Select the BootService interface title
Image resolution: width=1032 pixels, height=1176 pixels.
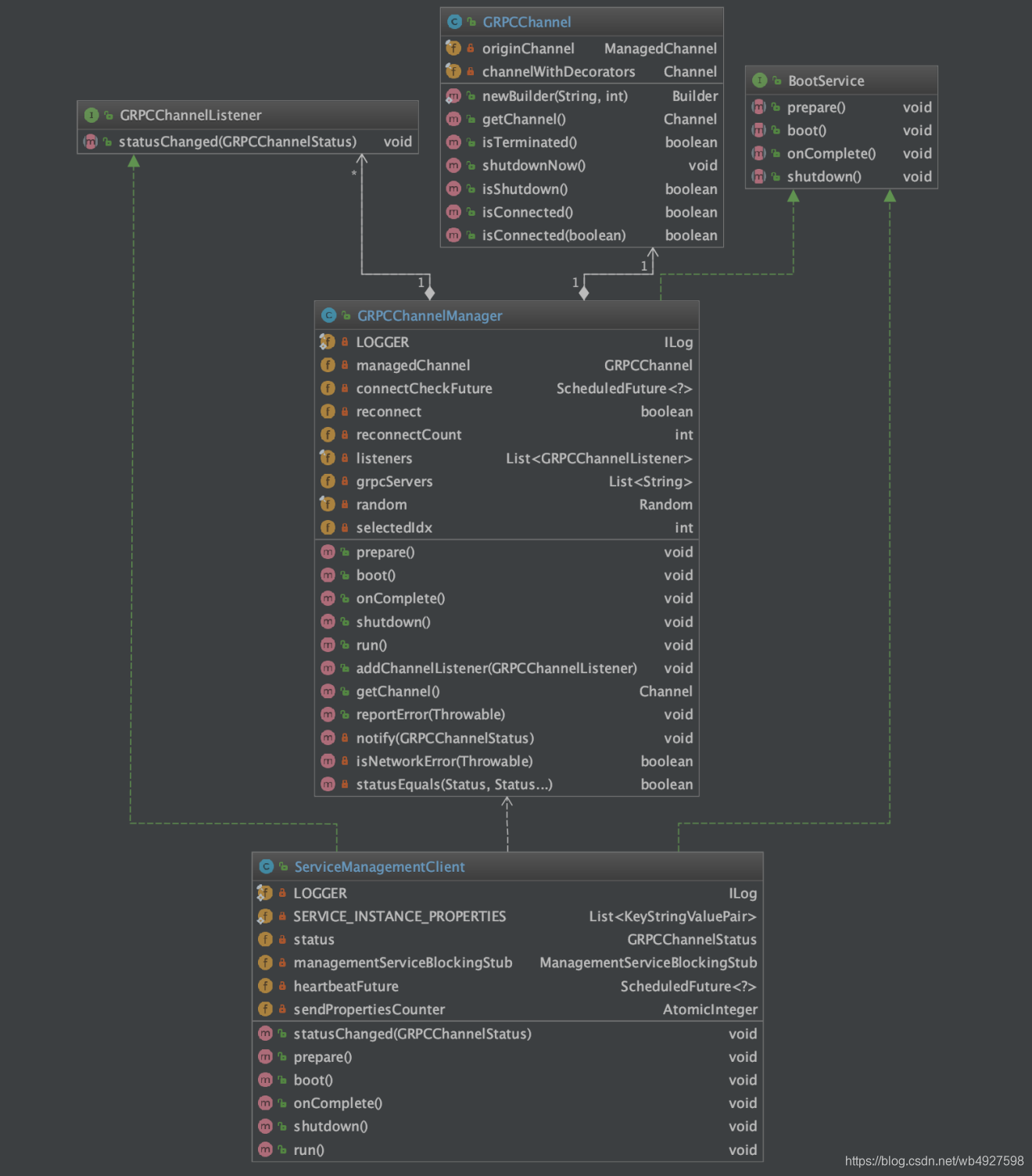(826, 81)
